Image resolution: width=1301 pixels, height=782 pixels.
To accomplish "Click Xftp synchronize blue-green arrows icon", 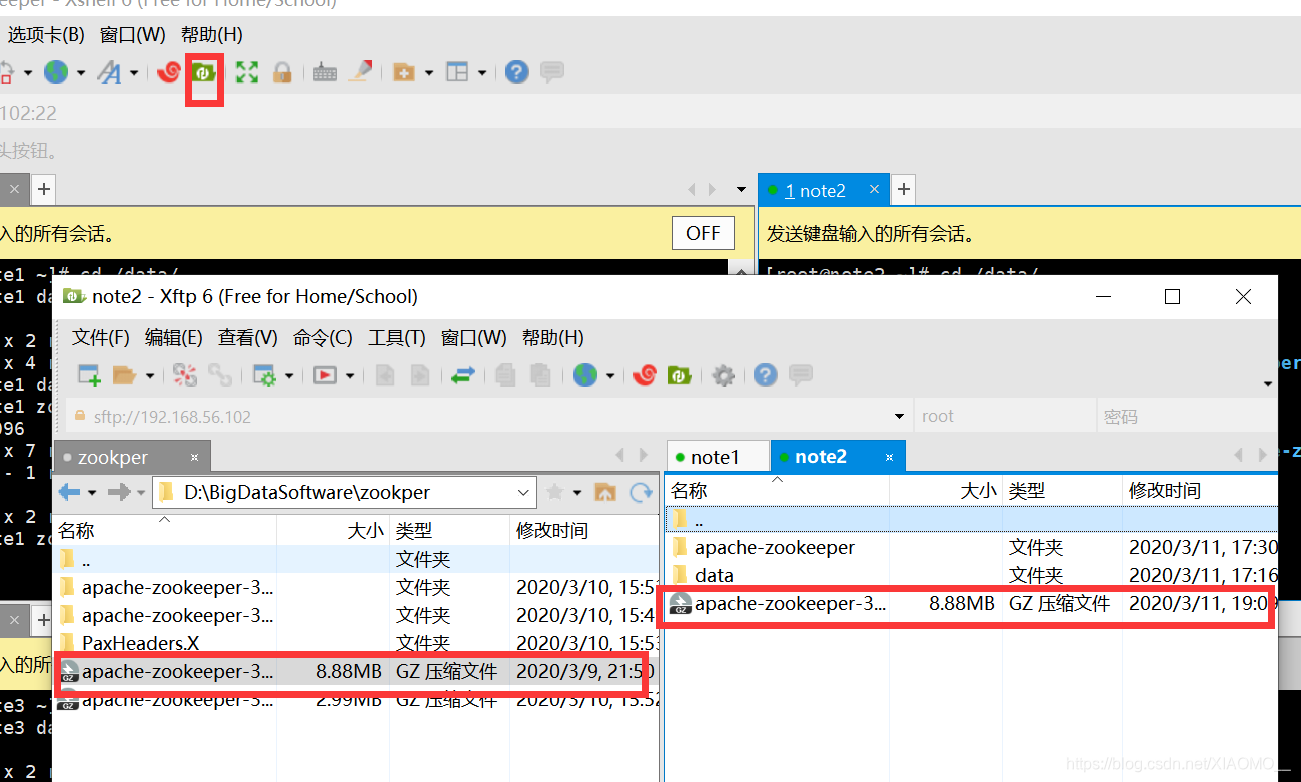I will 462,375.
